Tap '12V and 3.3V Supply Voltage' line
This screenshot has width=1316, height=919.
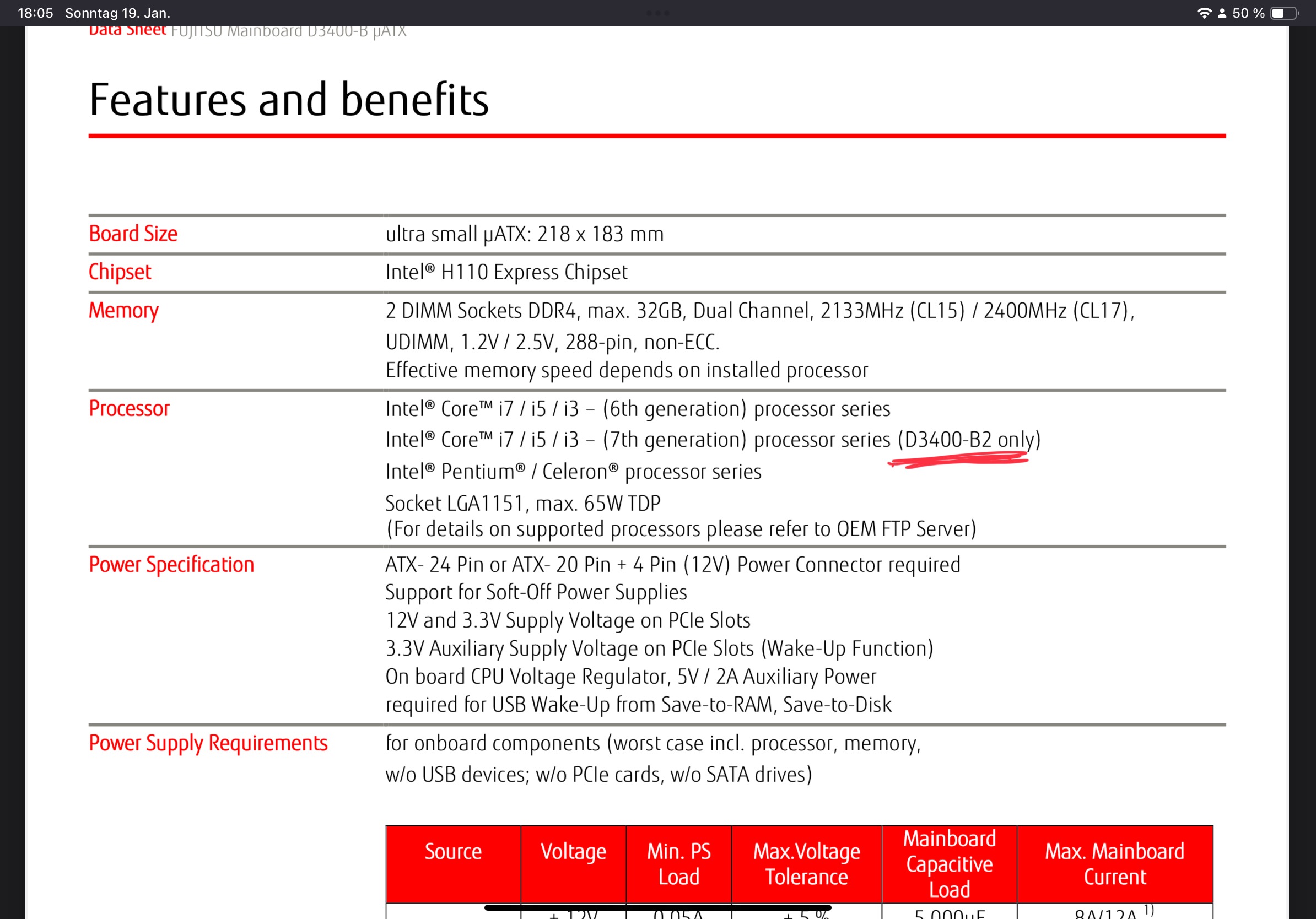click(568, 620)
